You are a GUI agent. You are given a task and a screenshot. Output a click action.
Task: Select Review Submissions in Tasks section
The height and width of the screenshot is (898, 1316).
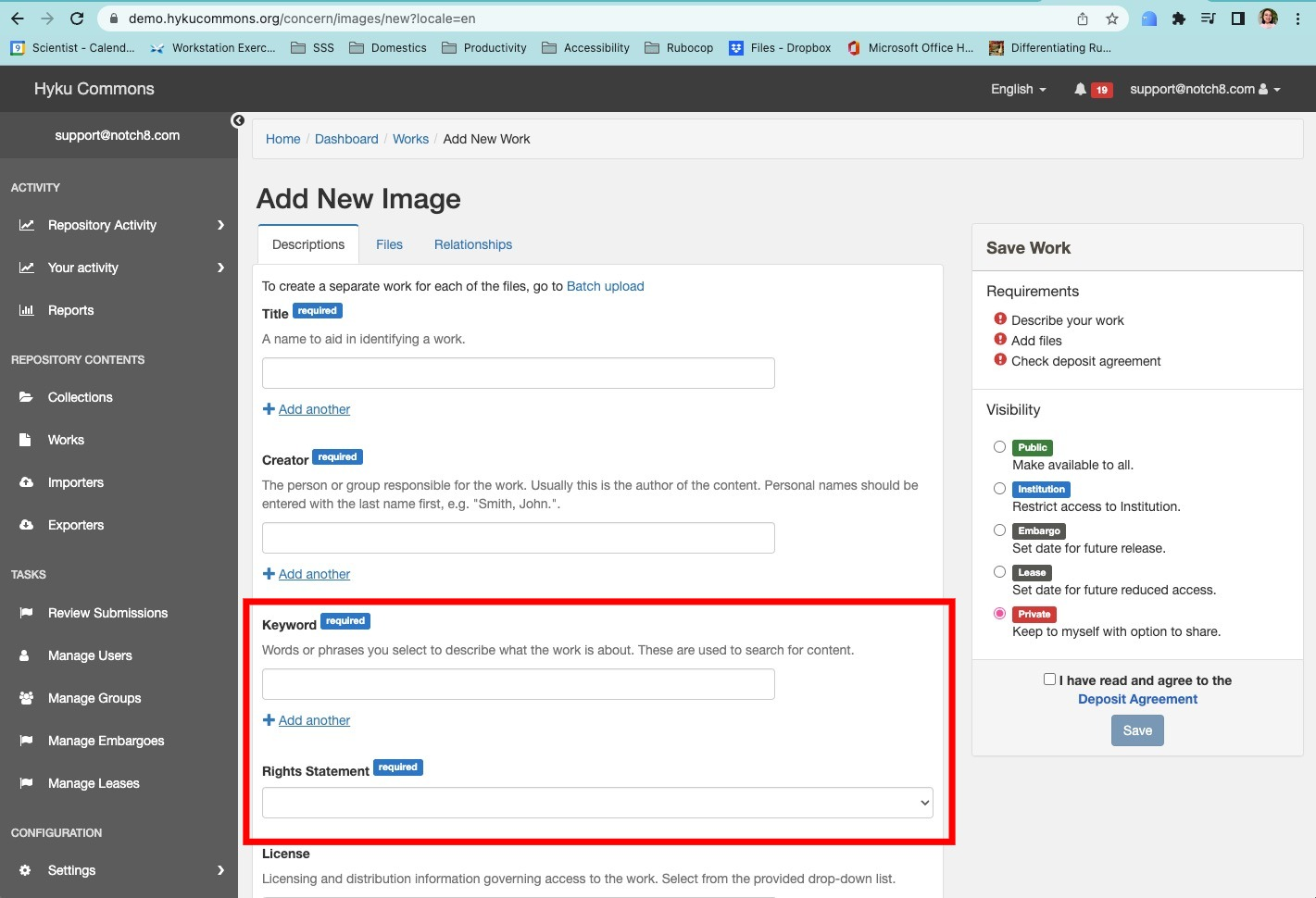(x=106, y=613)
